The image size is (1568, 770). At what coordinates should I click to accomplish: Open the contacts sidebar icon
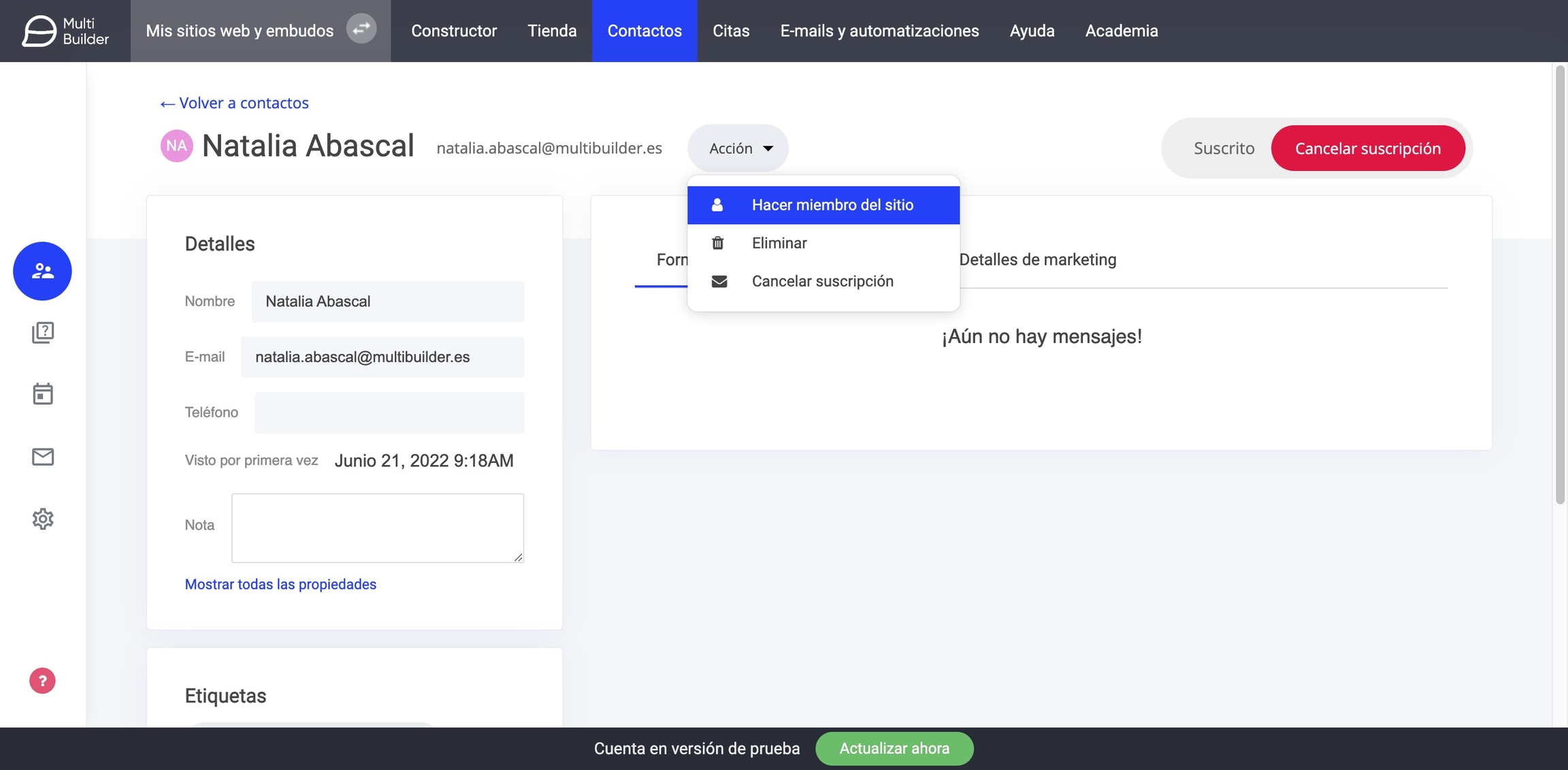point(42,271)
